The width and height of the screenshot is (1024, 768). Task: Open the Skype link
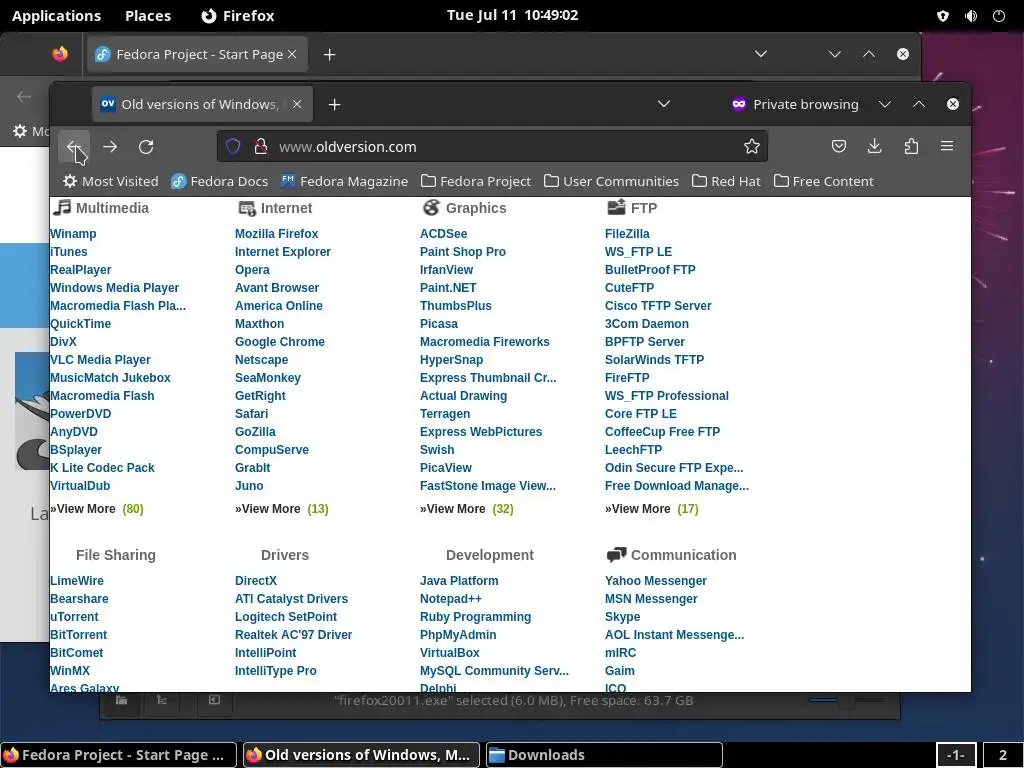[x=622, y=617]
